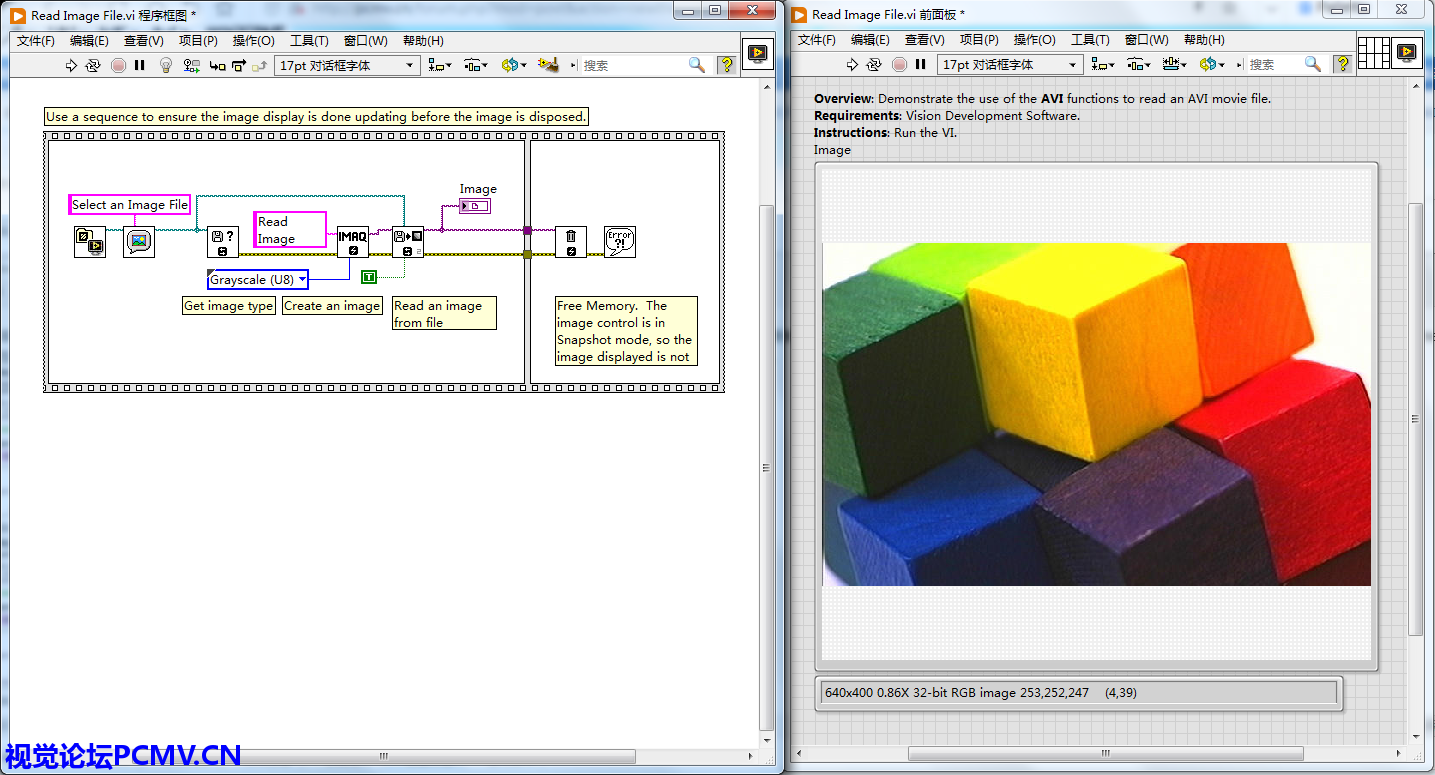The width and height of the screenshot is (1435, 775).
Task: Click context help question mark in front panel
Action: click(1340, 64)
